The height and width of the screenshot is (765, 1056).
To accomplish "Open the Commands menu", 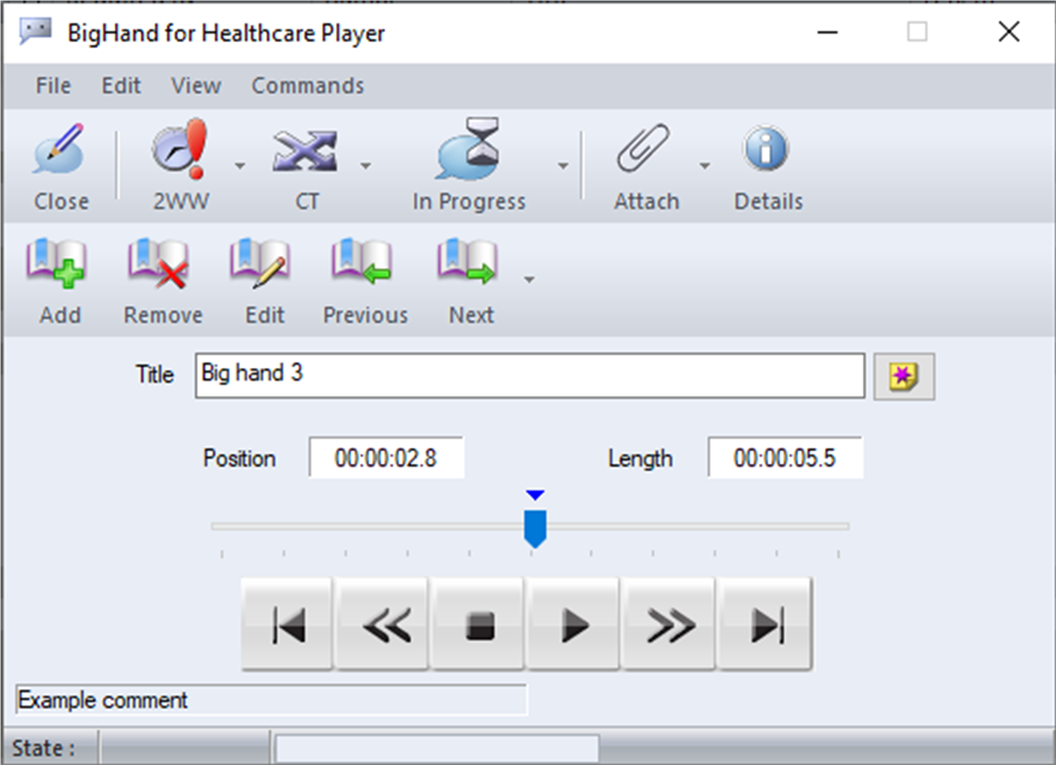I will coord(308,86).
